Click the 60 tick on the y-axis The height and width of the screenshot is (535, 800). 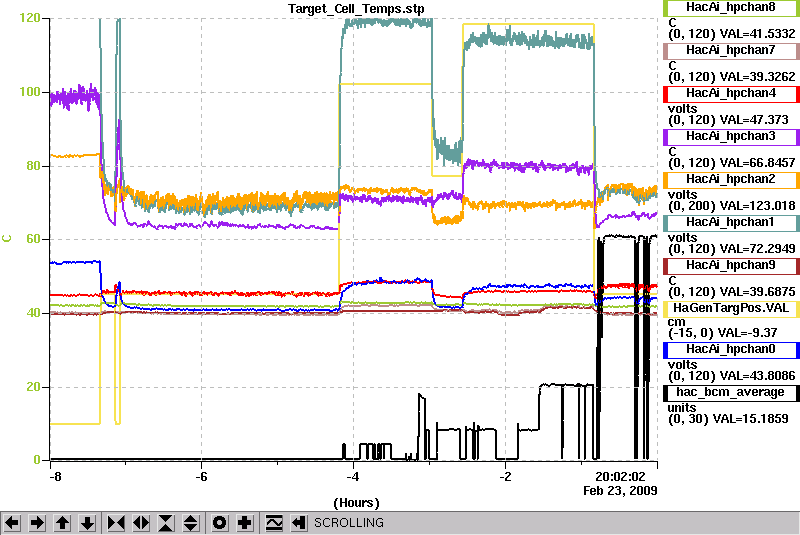(33, 239)
